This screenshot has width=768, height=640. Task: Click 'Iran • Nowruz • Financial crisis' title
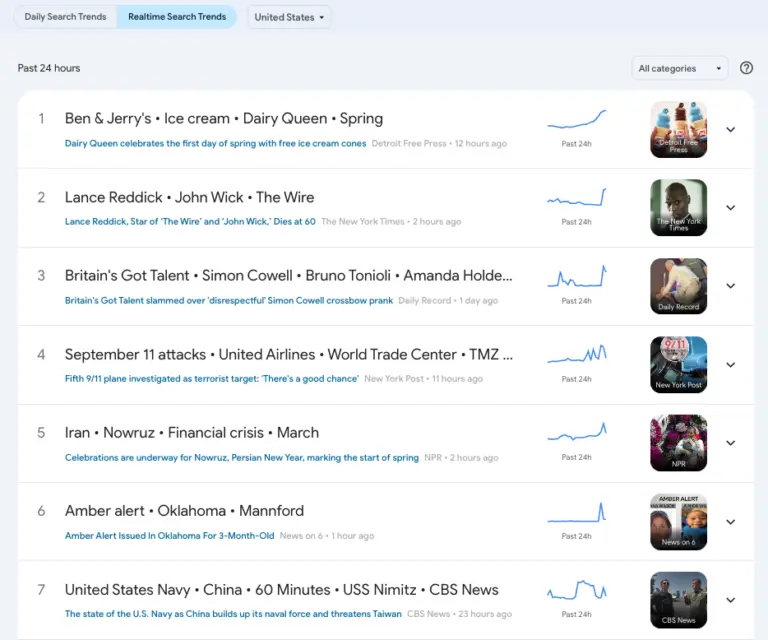point(192,433)
